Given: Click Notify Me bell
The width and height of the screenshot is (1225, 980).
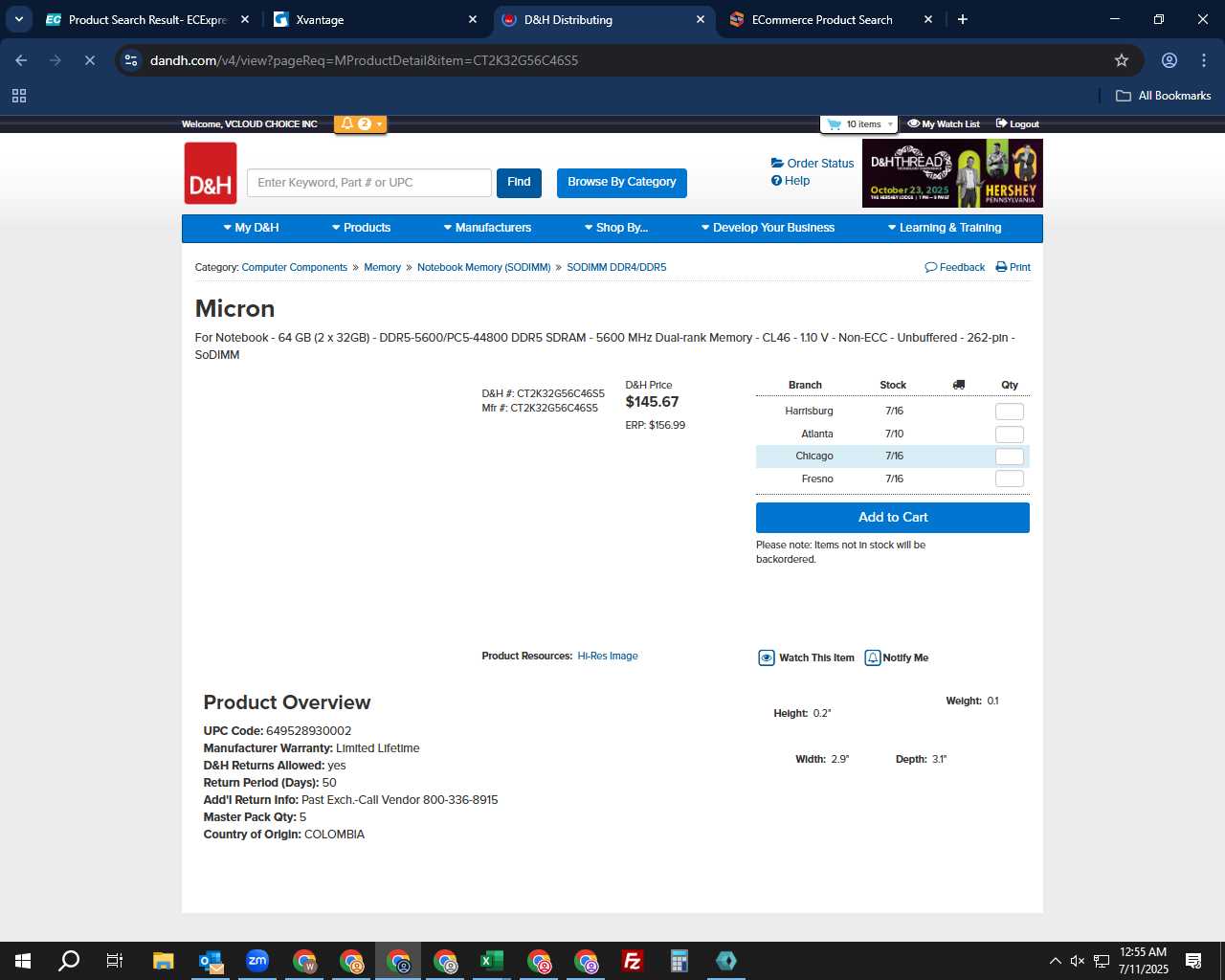Looking at the screenshot, I should click(897, 658).
